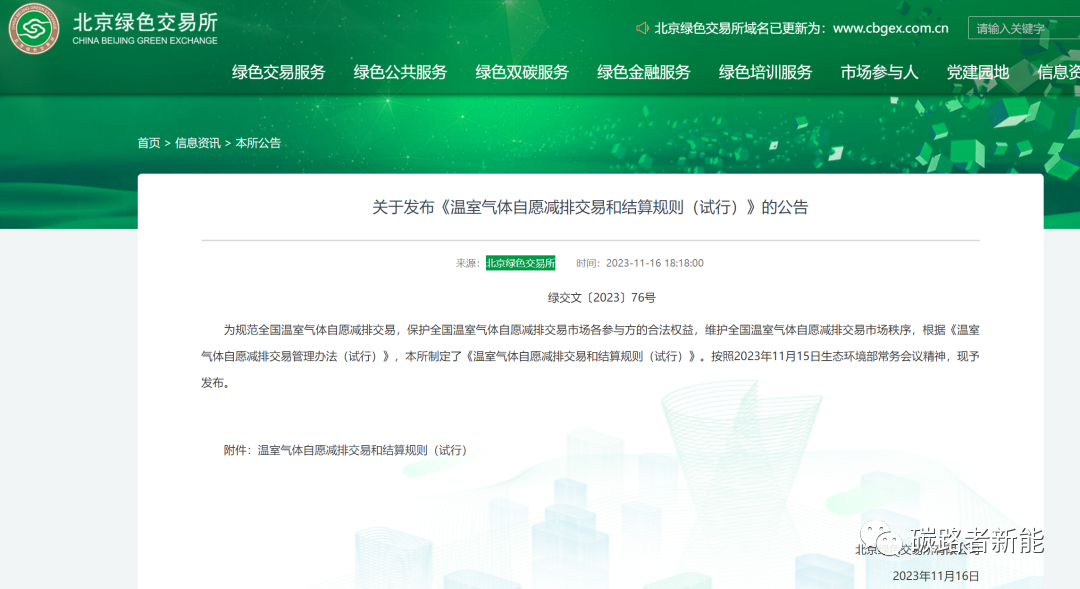Click the 北京绿色交易所 site name heading

tap(145, 22)
